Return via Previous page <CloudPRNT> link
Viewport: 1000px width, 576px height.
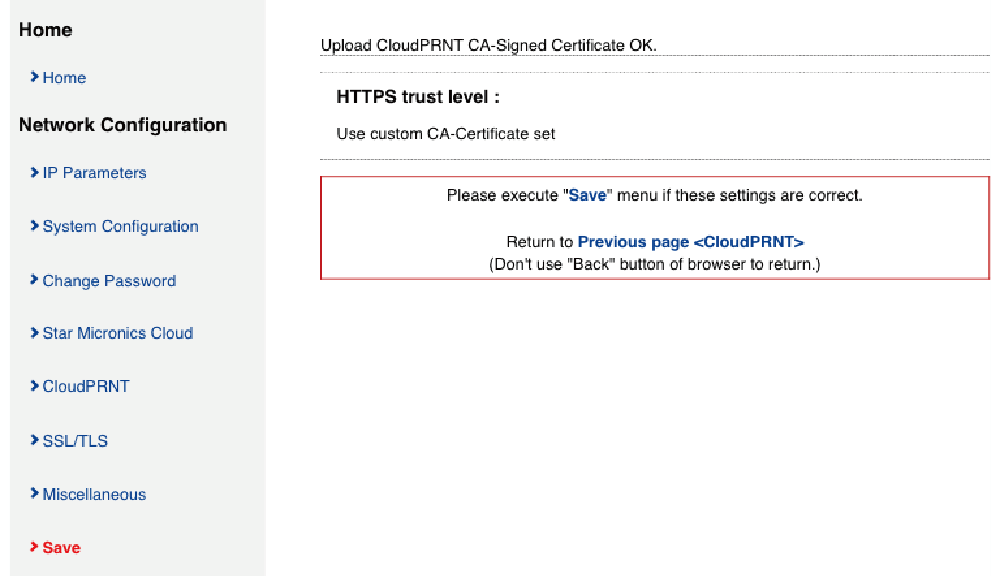click(x=691, y=242)
